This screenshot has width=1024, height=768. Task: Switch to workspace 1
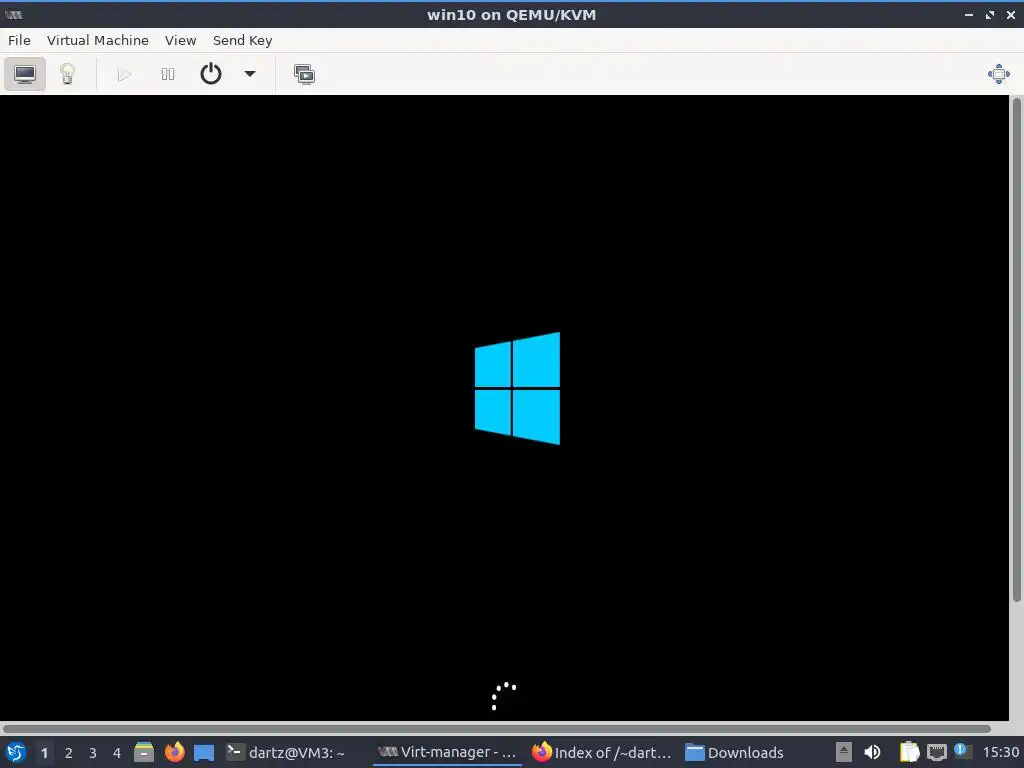44,753
